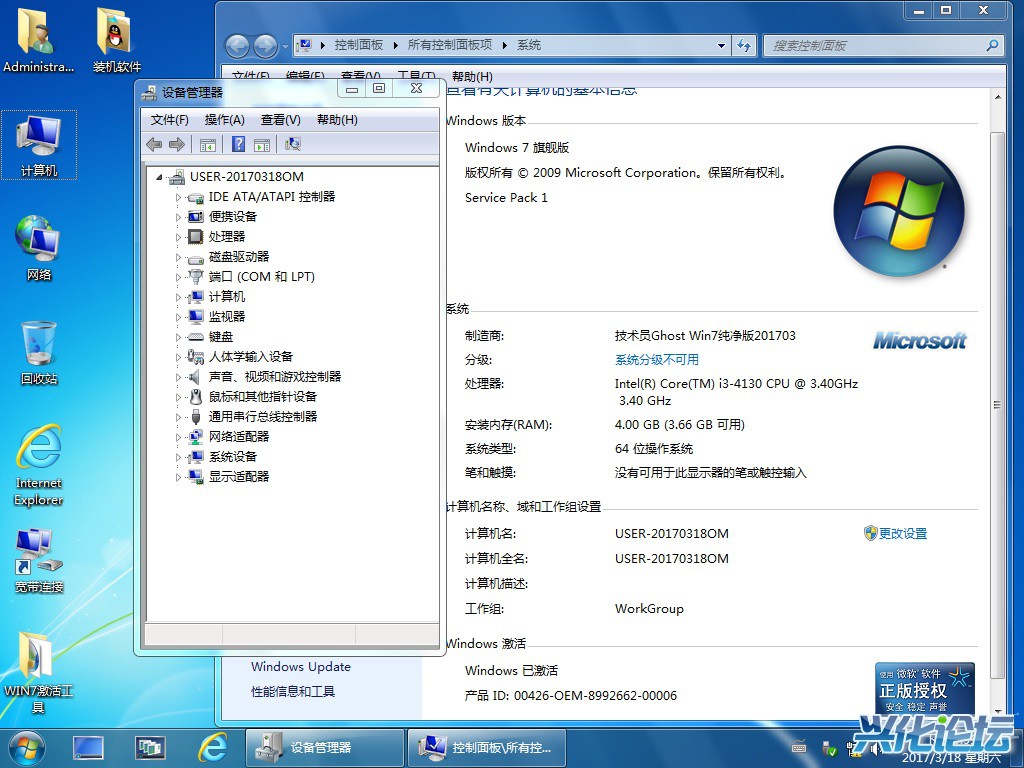Click the blue Help icon in Device Manager toolbar

tap(238, 145)
